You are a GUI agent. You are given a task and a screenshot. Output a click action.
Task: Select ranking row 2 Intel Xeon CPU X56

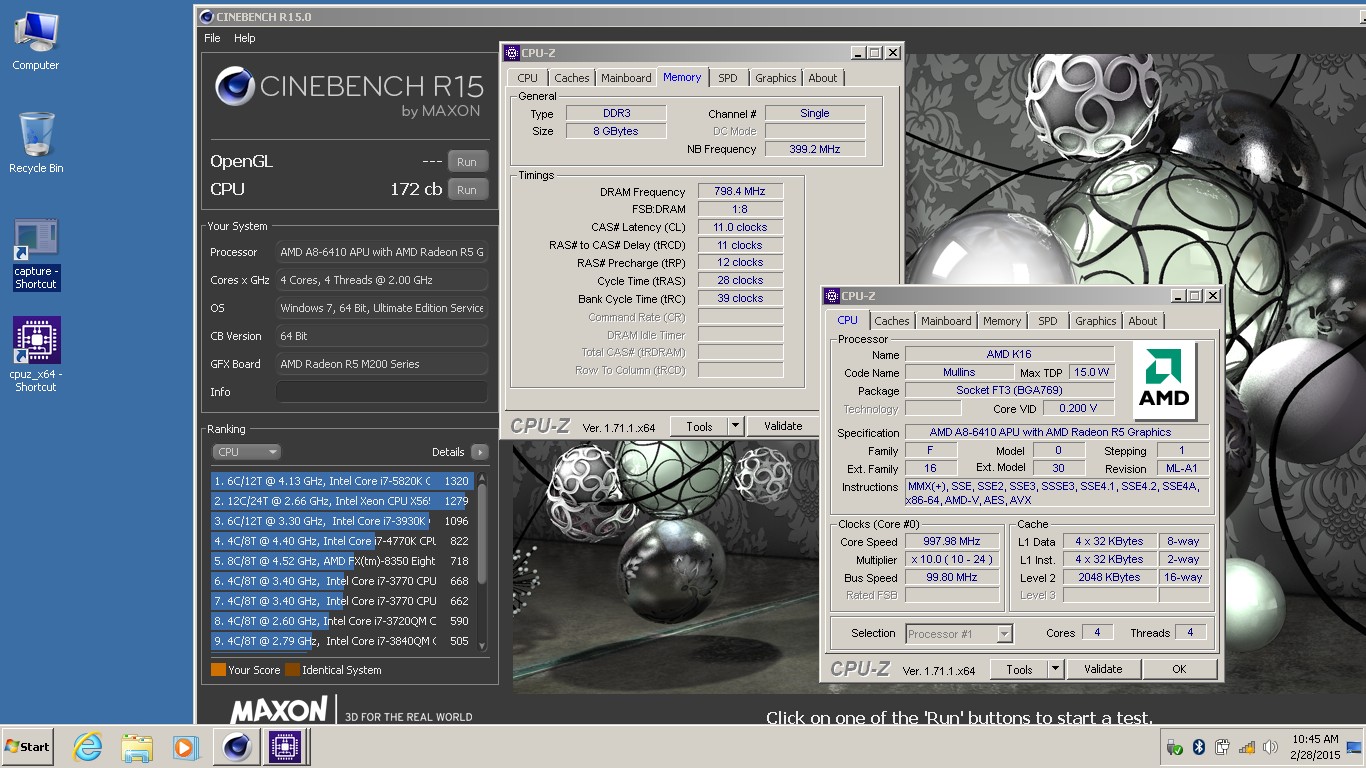coord(343,501)
